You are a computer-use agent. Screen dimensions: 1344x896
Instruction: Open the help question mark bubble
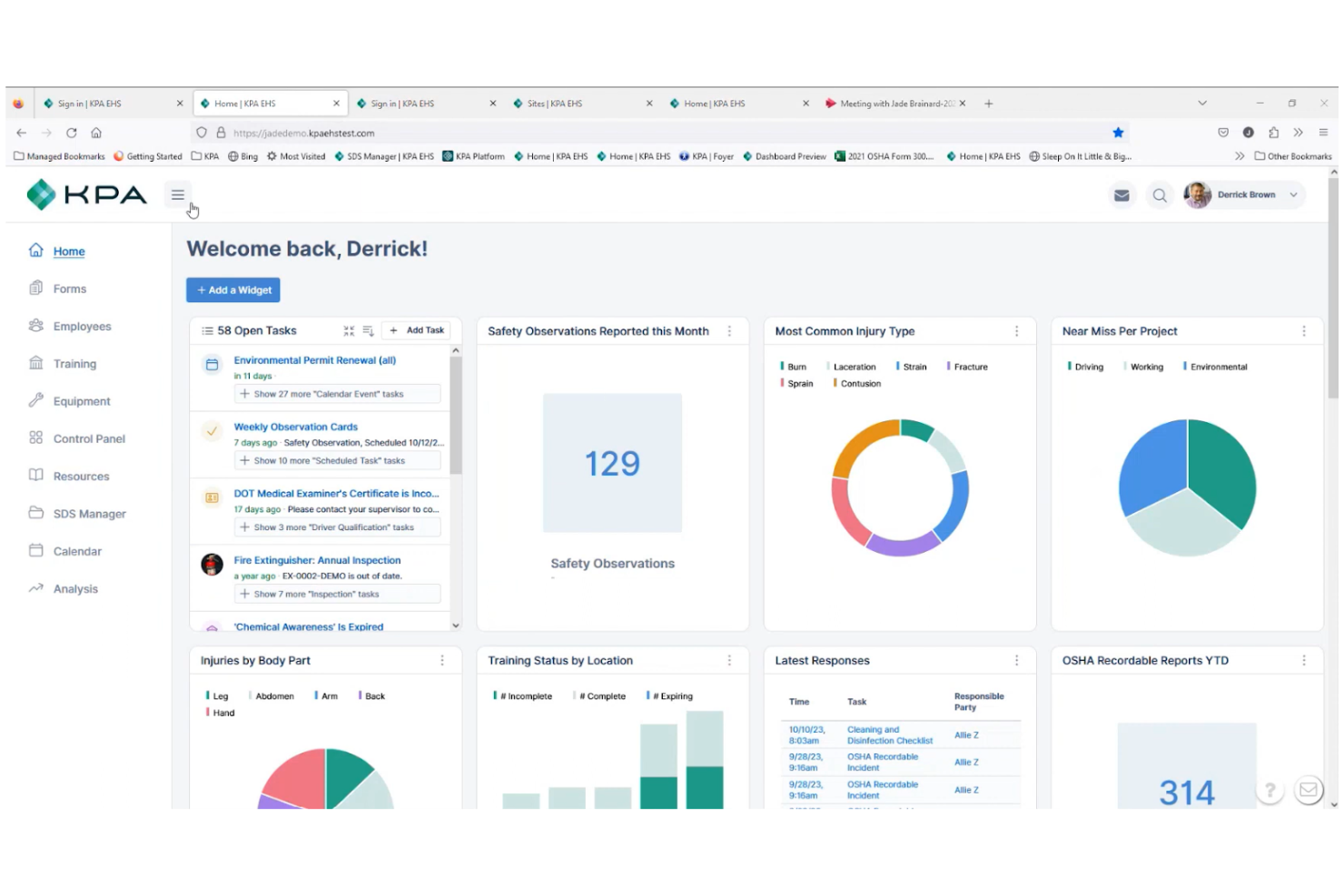click(1270, 790)
